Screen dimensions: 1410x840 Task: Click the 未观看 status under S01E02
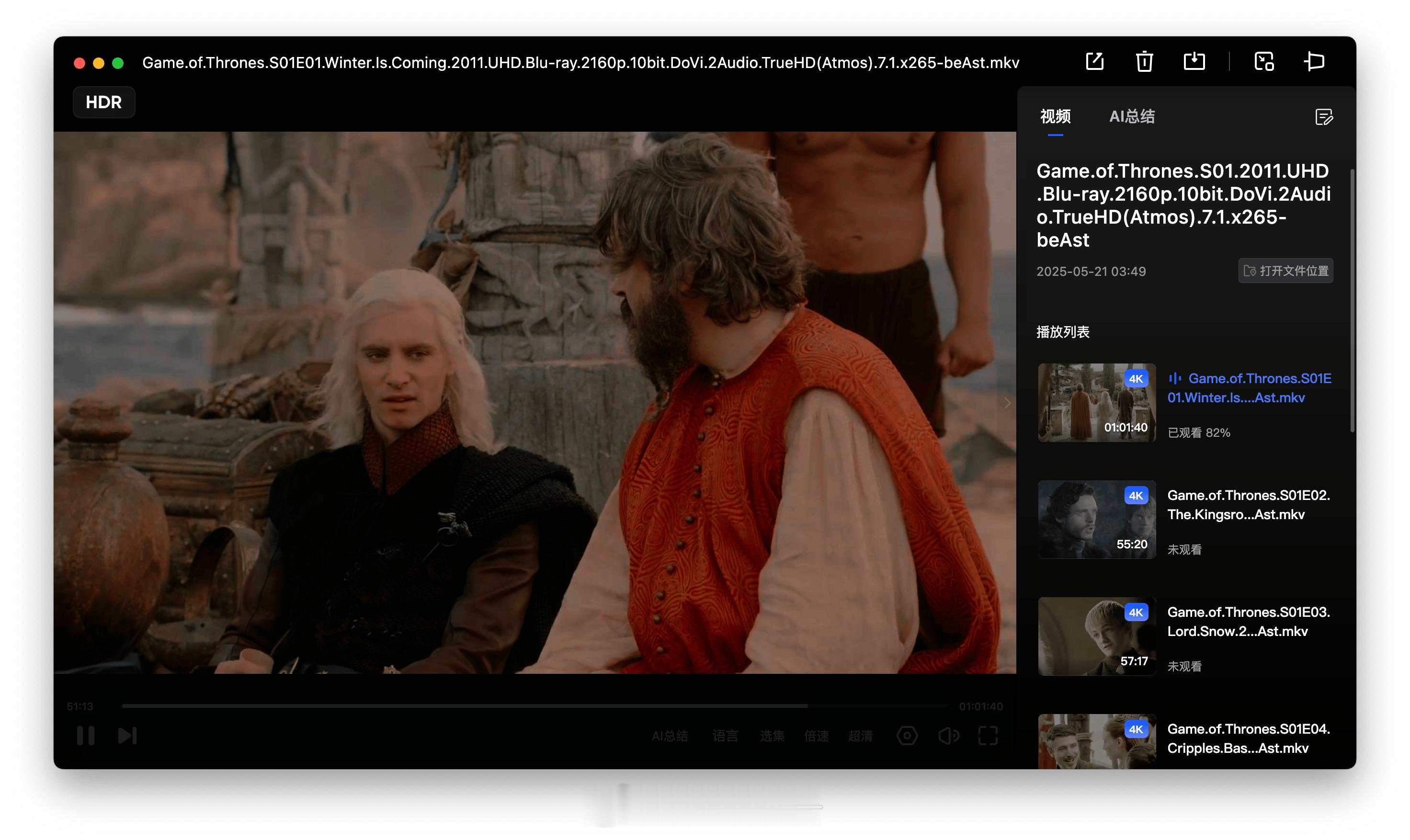coord(1184,550)
